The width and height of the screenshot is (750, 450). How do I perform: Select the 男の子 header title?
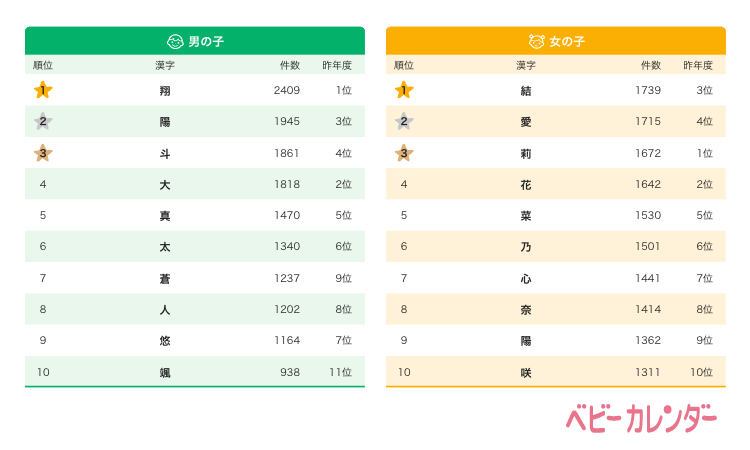(204, 41)
